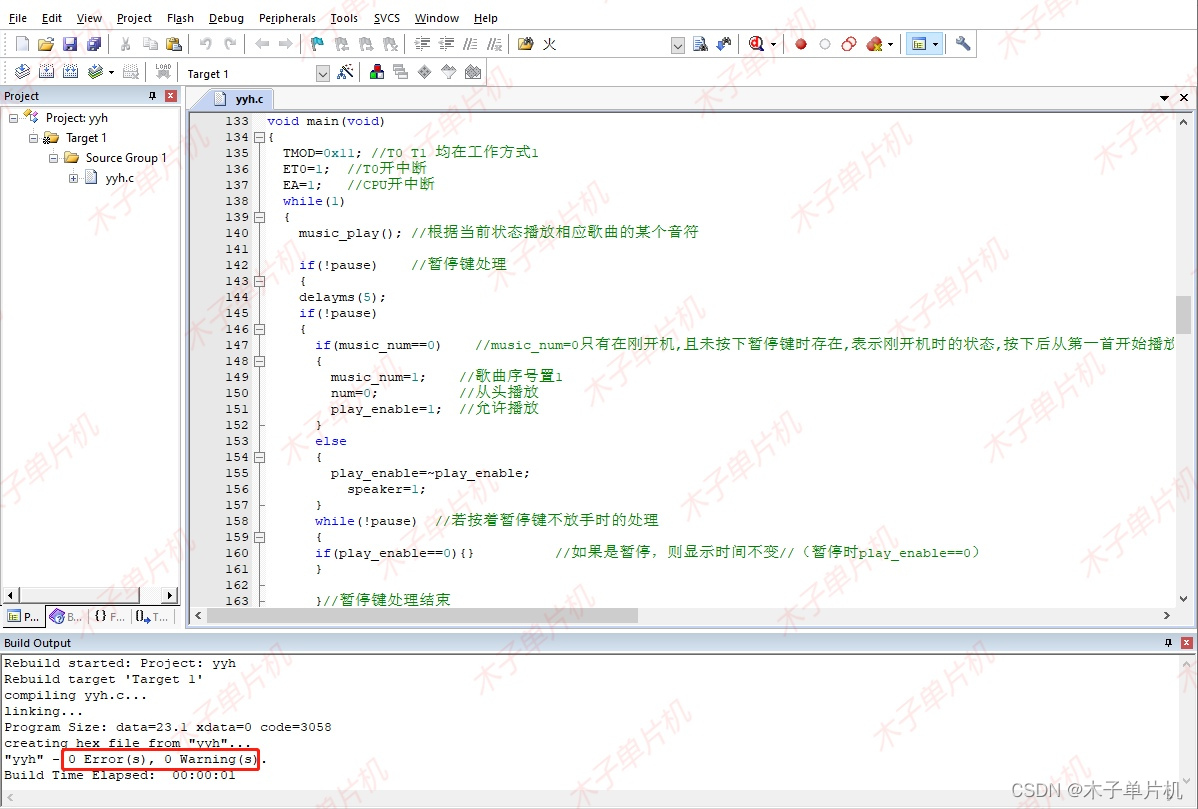The height and width of the screenshot is (809, 1198).
Task: Insert a breakpoint with red dot
Action: coord(801,44)
